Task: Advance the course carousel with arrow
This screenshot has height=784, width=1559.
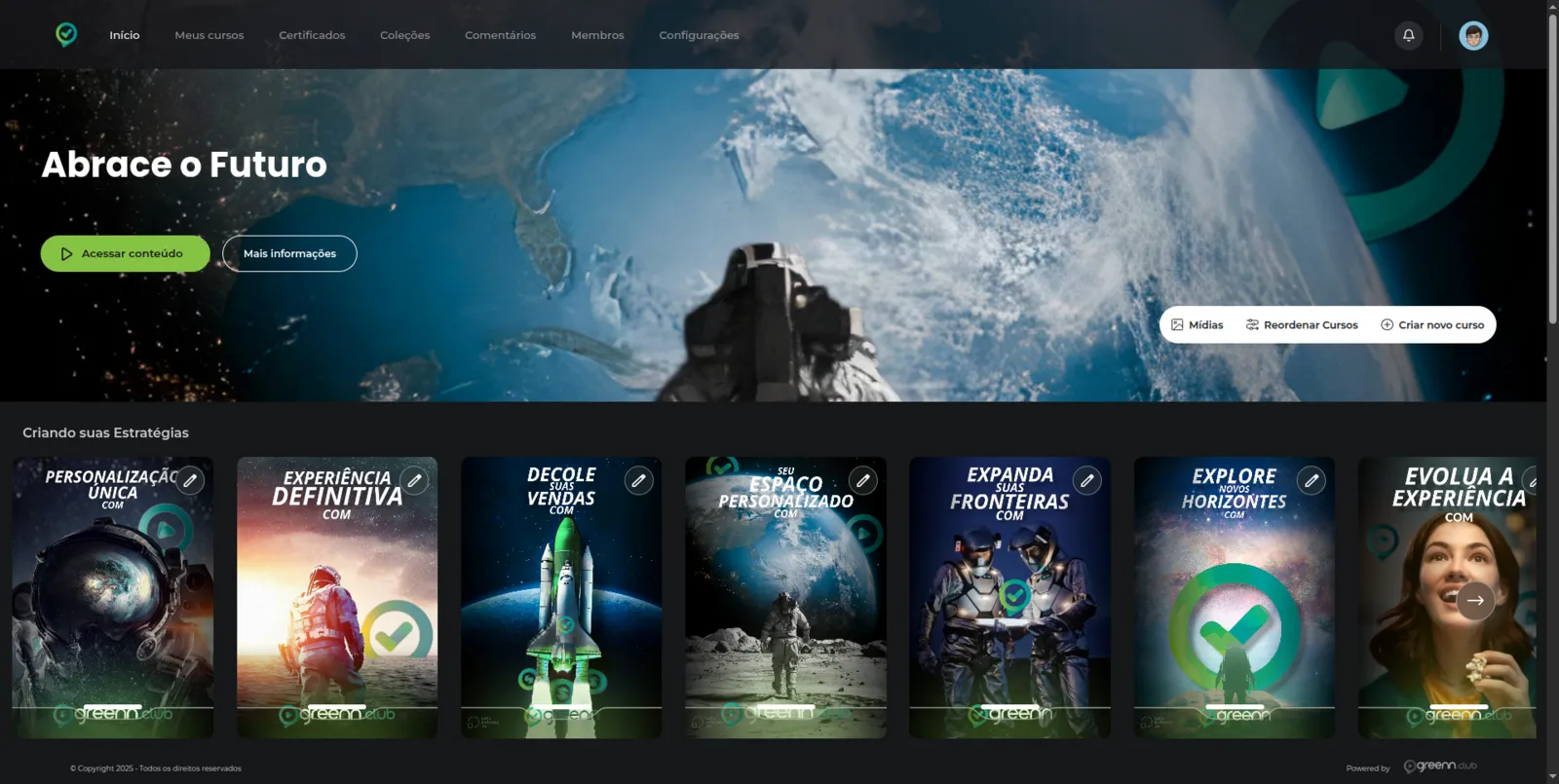Action: [1475, 600]
